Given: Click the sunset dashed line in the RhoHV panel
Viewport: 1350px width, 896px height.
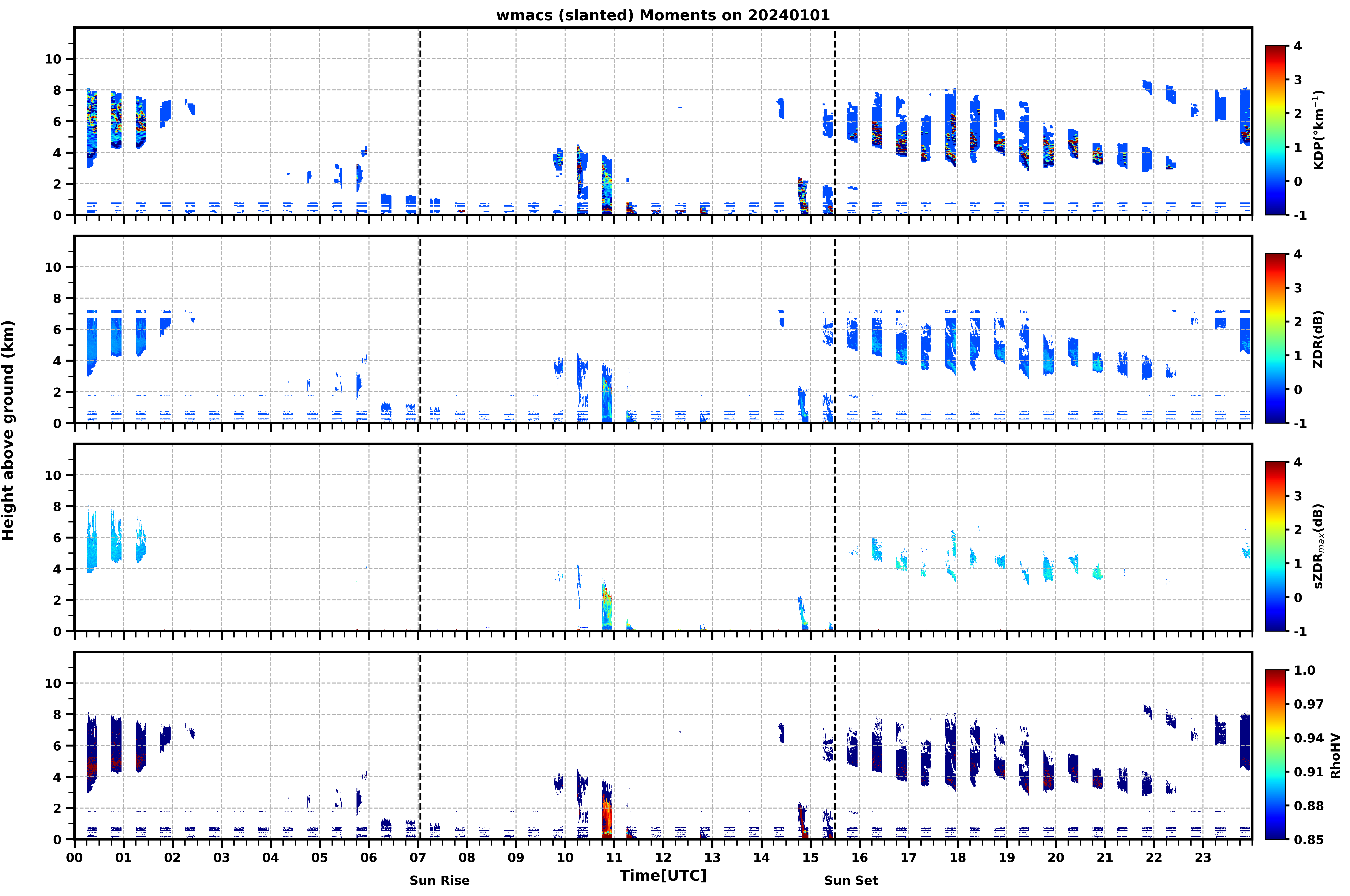Looking at the screenshot, I should click(835, 746).
